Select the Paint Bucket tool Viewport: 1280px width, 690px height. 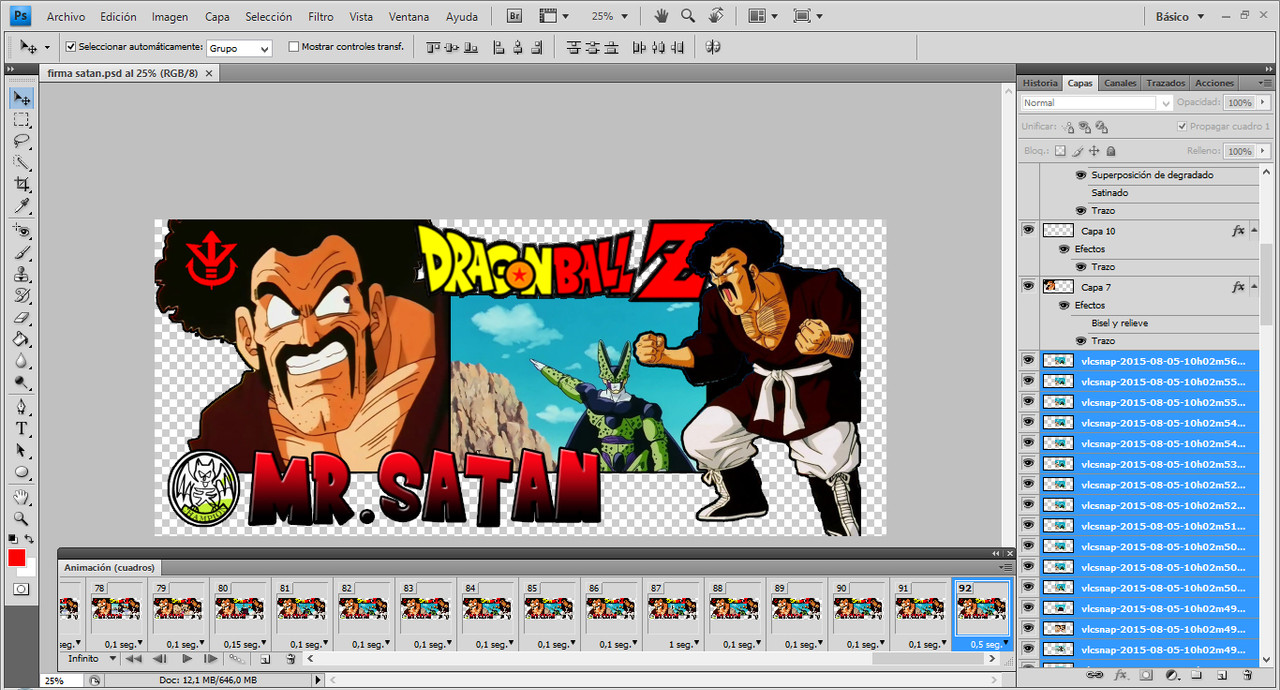tap(21, 339)
